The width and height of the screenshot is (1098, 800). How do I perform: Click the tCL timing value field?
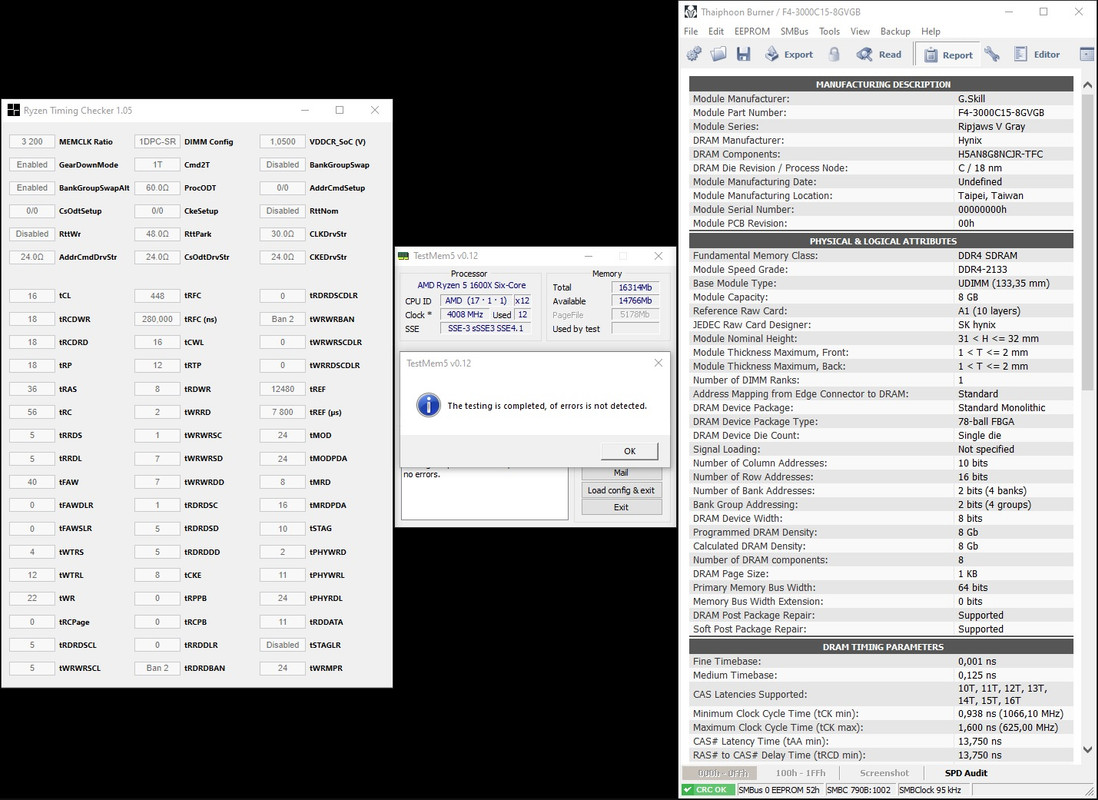[32, 296]
